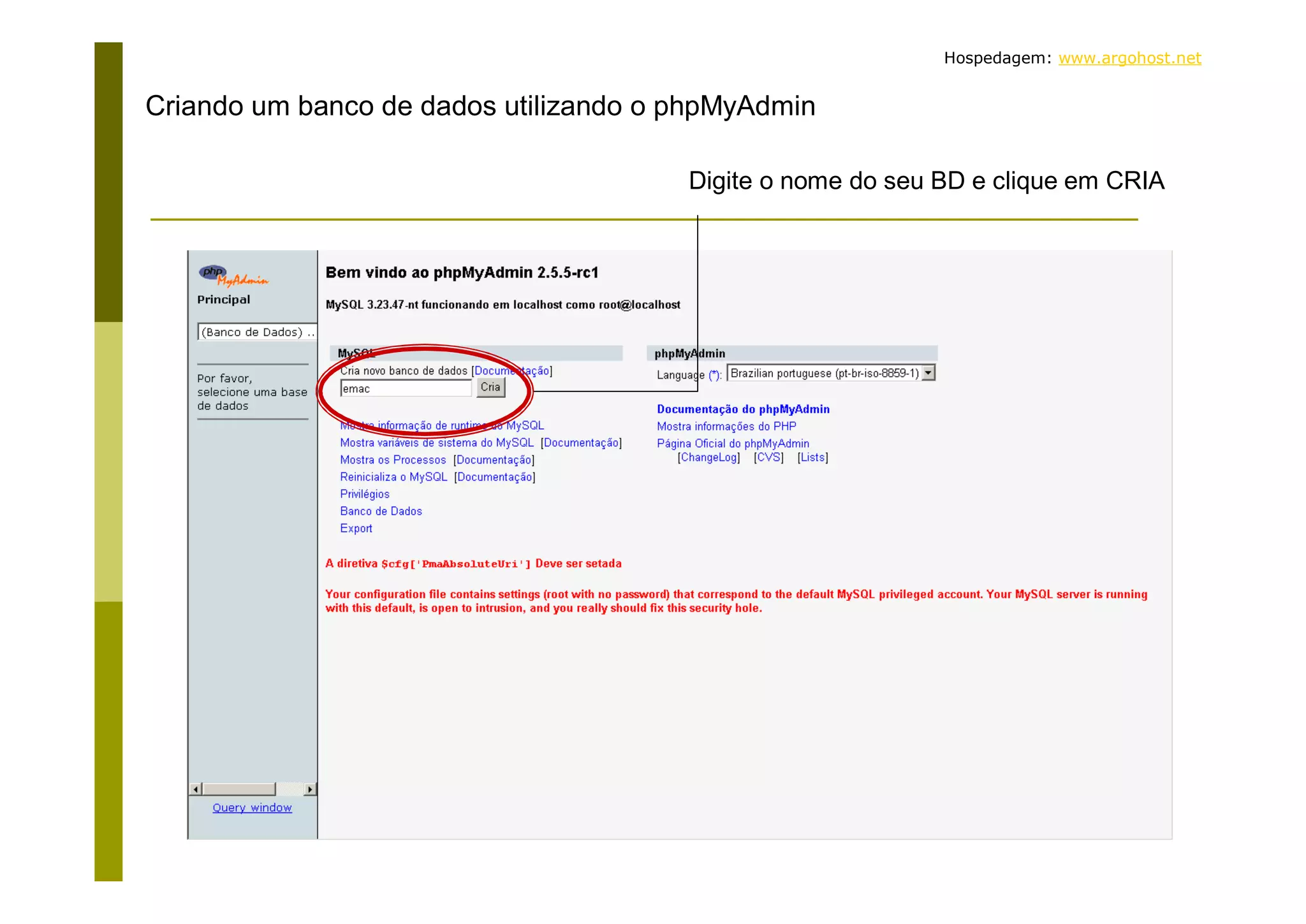This screenshot has width=1306, height=924.
Task: Open the ChangeLog link
Action: click(708, 457)
